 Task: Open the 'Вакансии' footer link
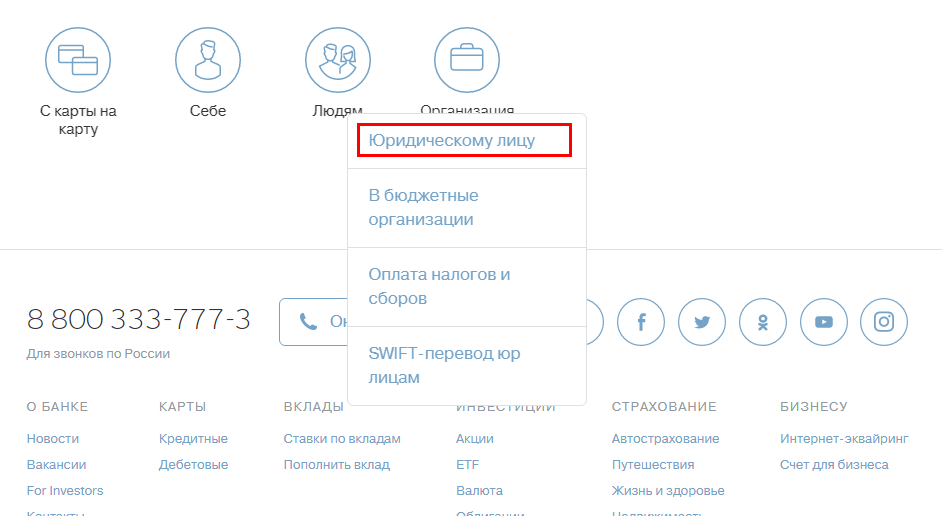coord(56,464)
